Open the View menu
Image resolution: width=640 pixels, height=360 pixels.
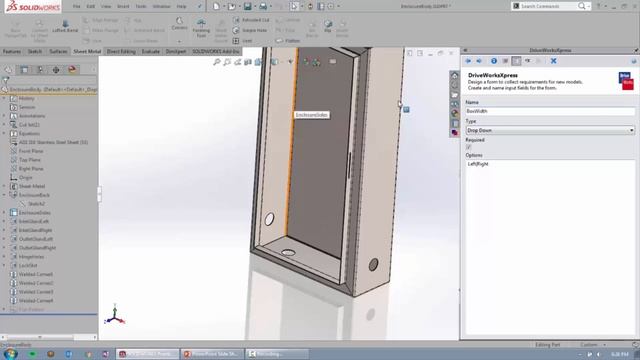pyautogui.click(x=106, y=7)
